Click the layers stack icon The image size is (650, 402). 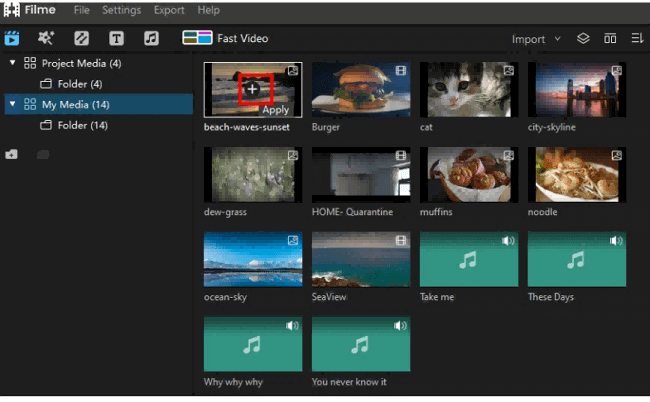[x=583, y=39]
